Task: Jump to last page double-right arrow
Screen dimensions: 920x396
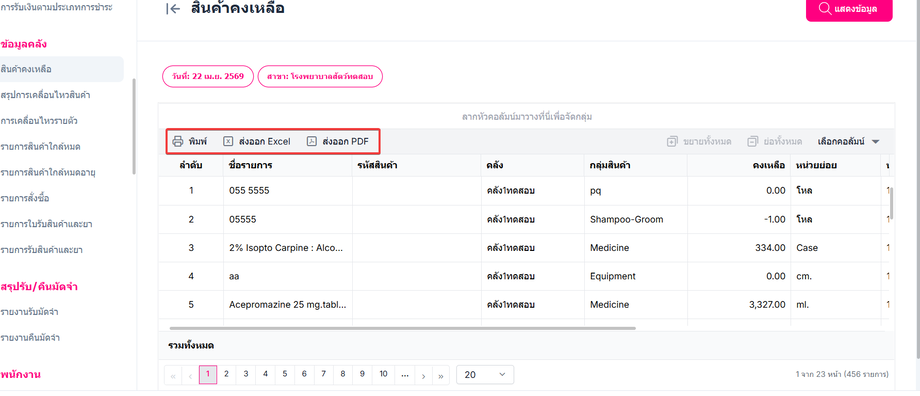Action: click(x=441, y=375)
